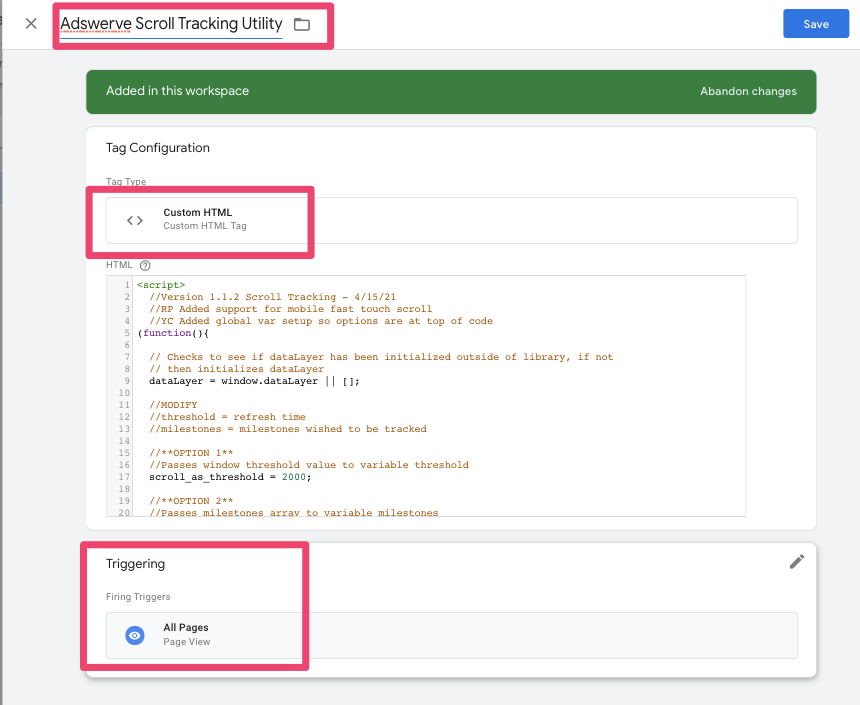This screenshot has width=860, height=705.
Task: Click the Tag Type label
Action: click(126, 182)
